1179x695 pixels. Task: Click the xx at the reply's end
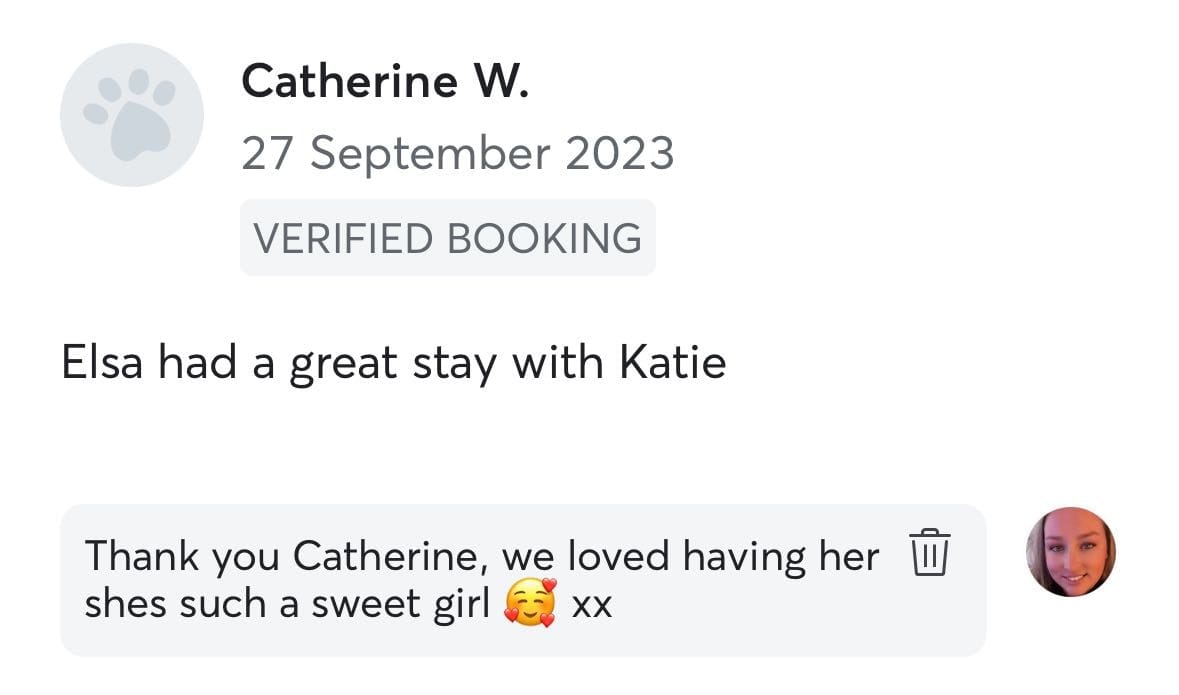pos(592,606)
